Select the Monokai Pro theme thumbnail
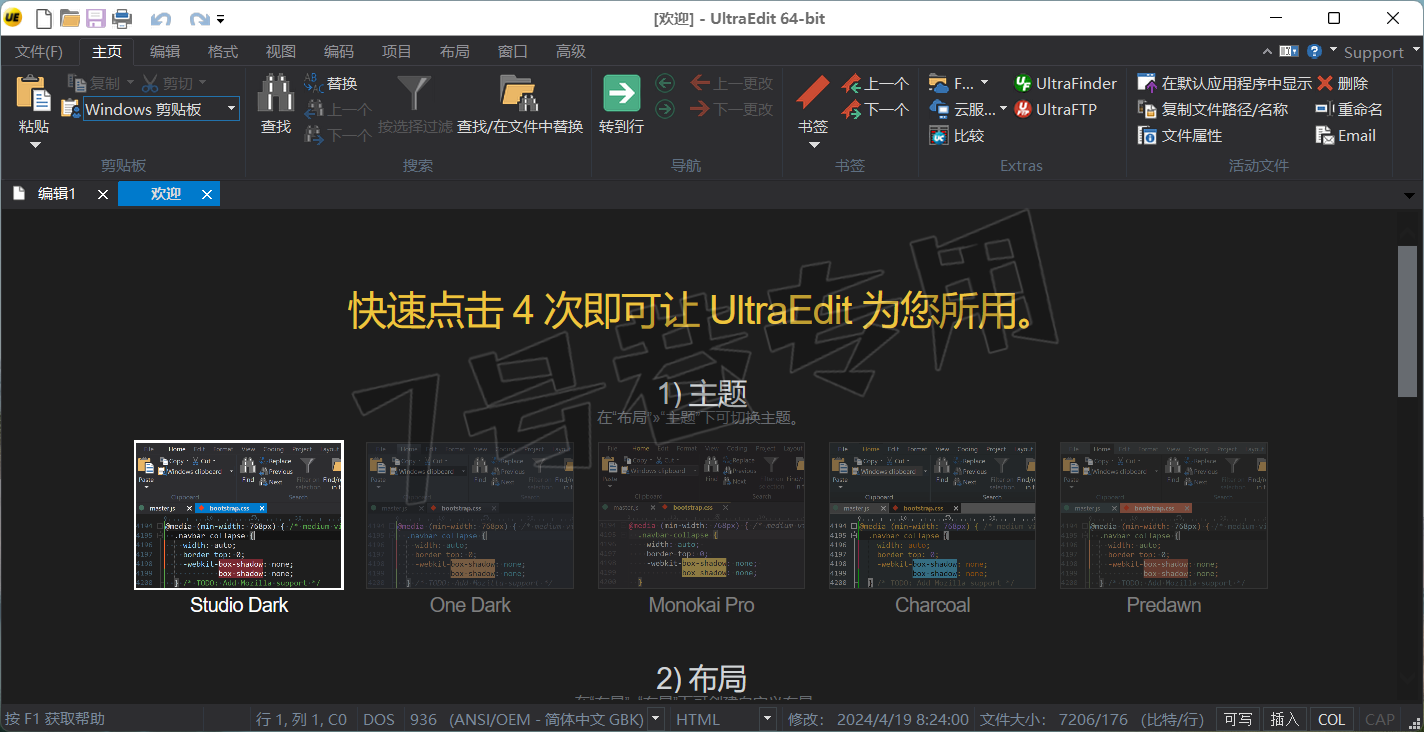 701,515
